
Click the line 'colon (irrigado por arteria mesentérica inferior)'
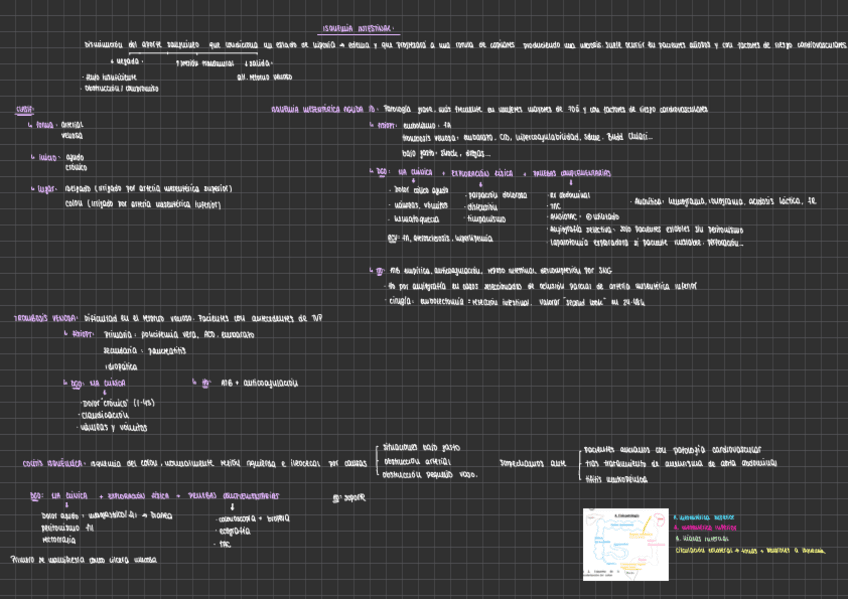click(143, 205)
